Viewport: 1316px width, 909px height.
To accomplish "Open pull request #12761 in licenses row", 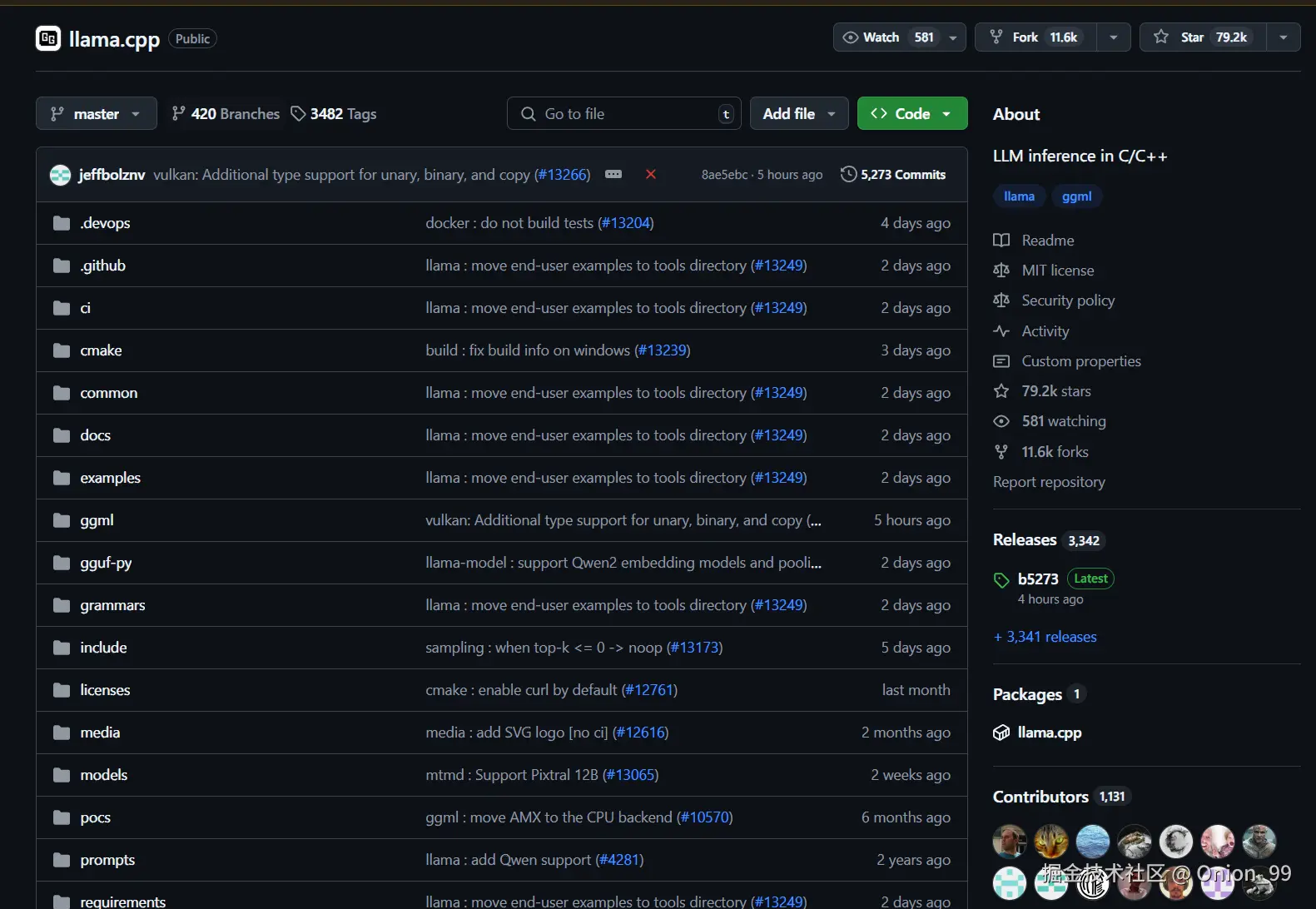I will tap(649, 690).
